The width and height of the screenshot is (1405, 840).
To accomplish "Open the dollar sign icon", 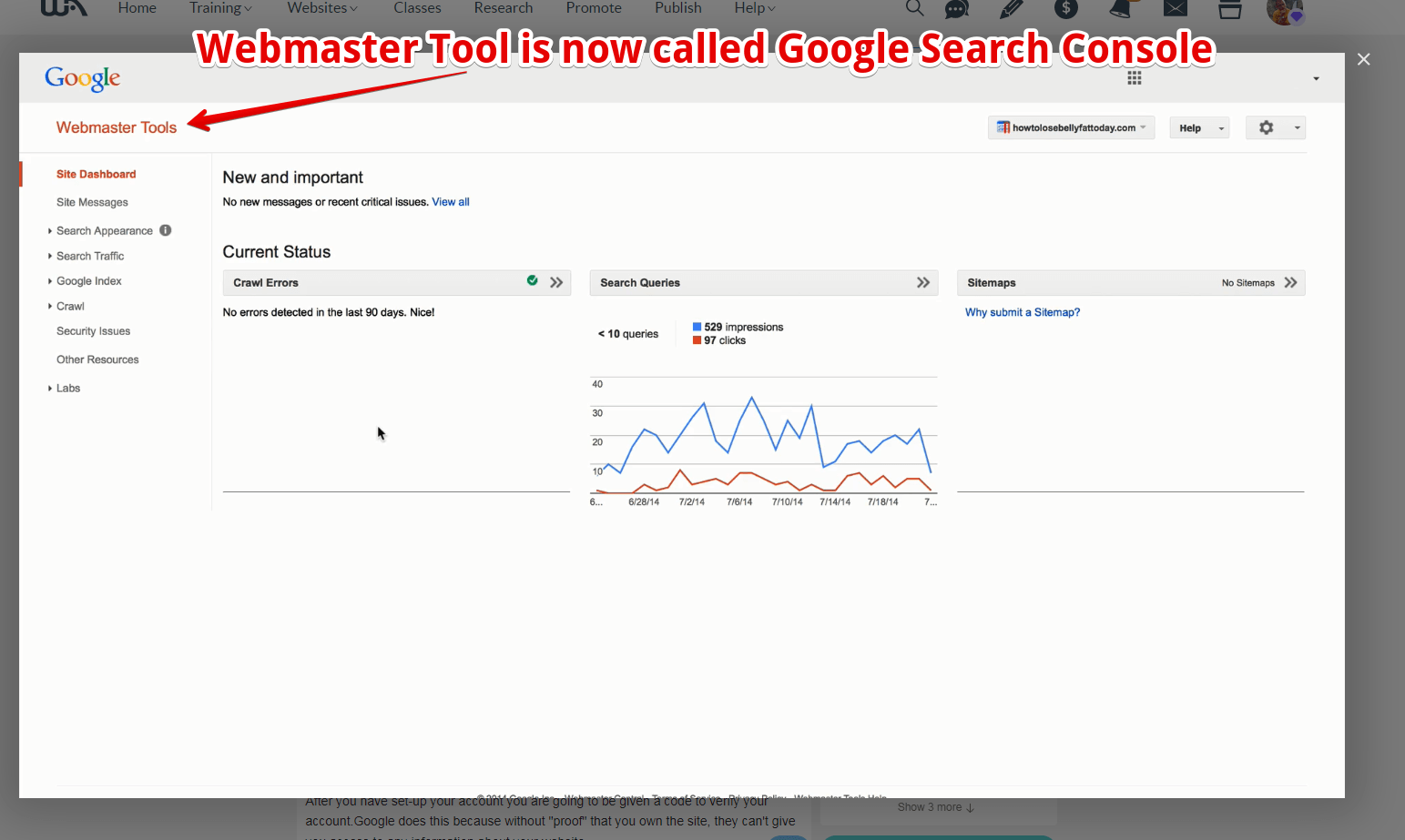I will [x=1066, y=8].
